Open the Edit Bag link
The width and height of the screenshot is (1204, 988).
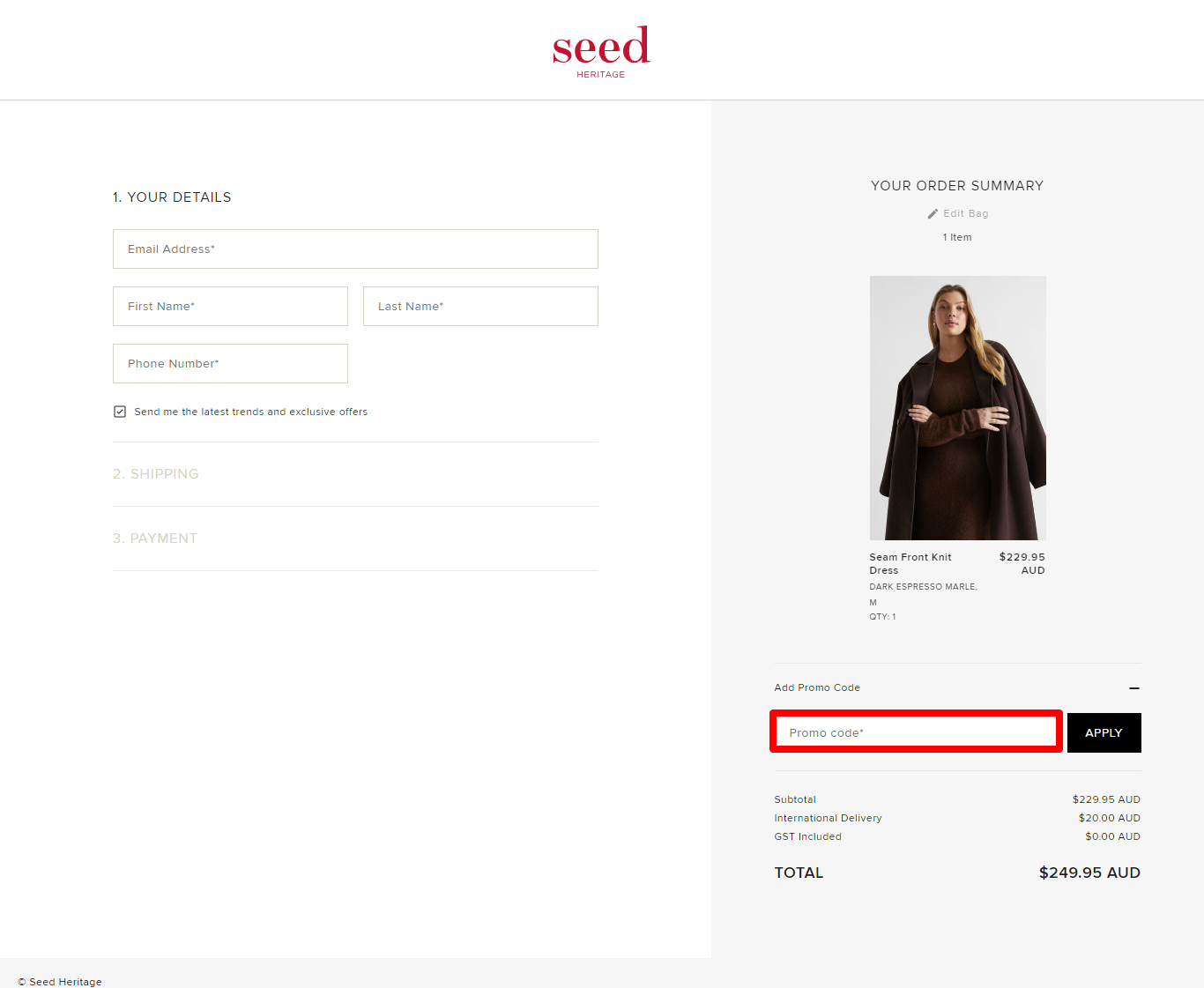(965, 213)
